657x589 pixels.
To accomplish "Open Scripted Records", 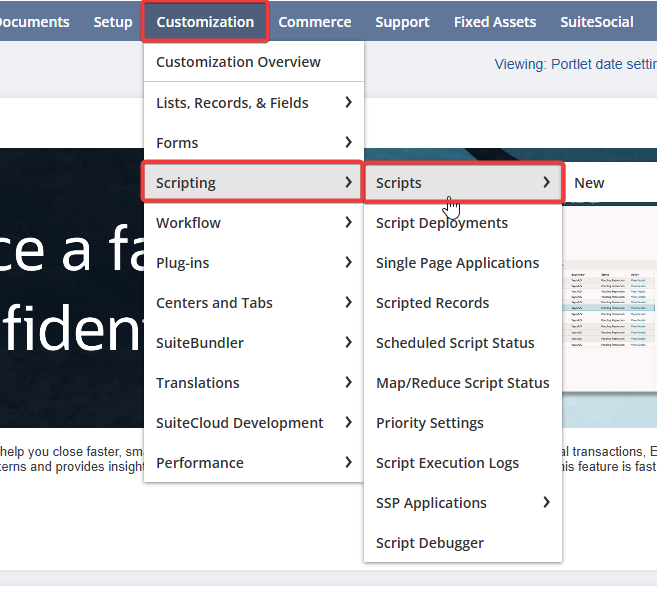I will [x=463, y=303].
